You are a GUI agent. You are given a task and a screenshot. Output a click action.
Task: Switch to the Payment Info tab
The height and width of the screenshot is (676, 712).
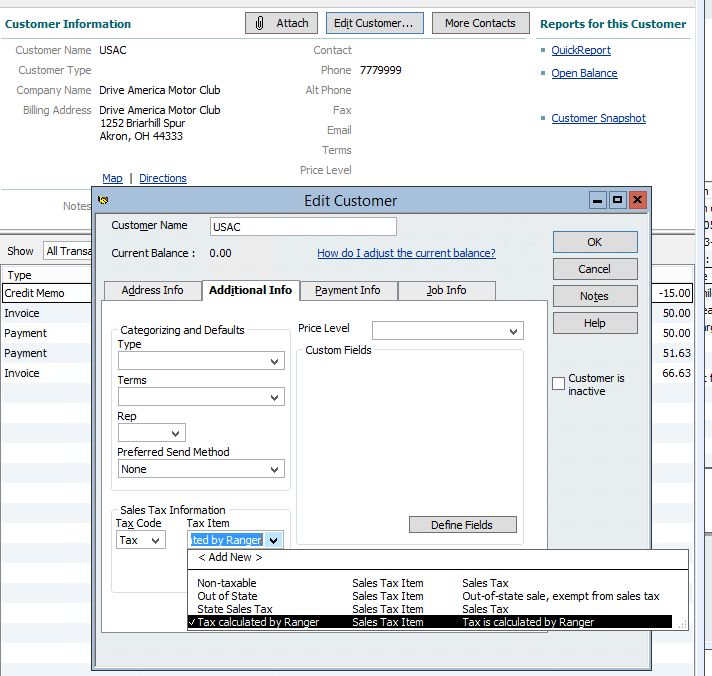[347, 291]
